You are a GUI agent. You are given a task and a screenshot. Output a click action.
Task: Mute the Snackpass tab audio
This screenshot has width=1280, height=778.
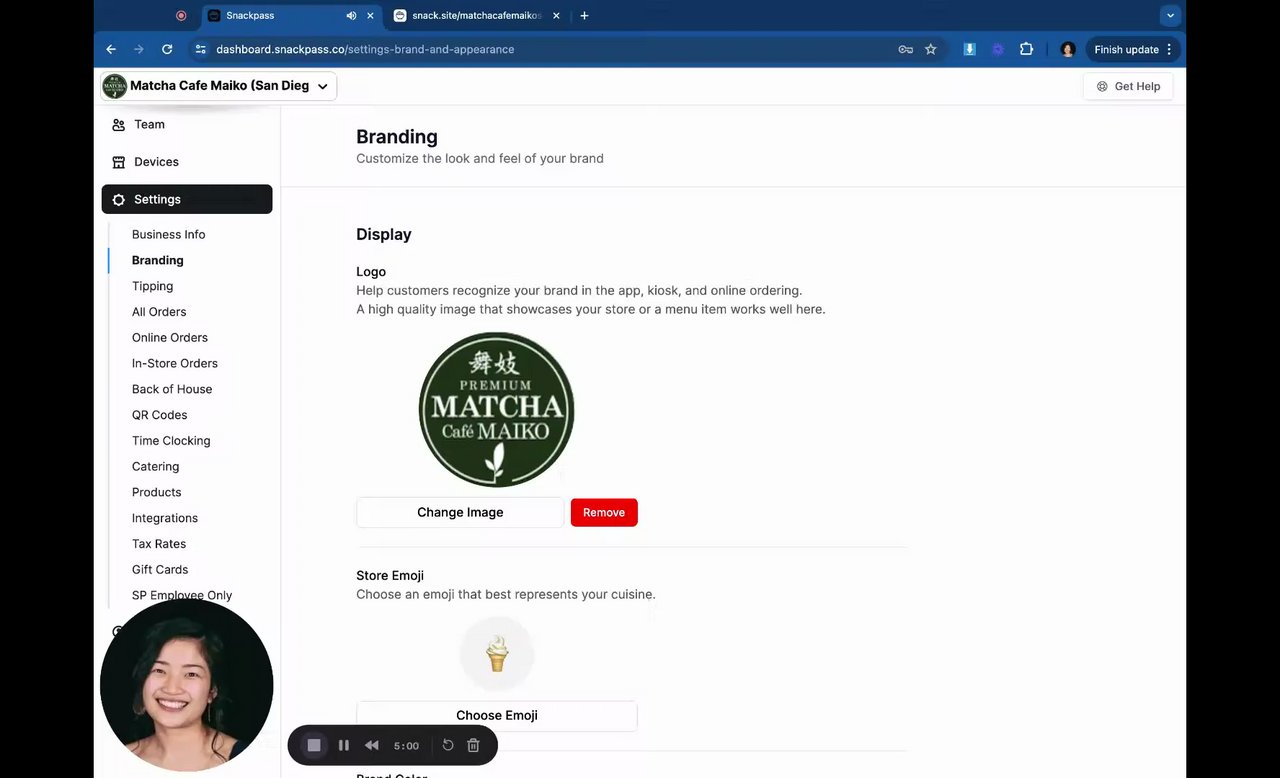(x=351, y=16)
